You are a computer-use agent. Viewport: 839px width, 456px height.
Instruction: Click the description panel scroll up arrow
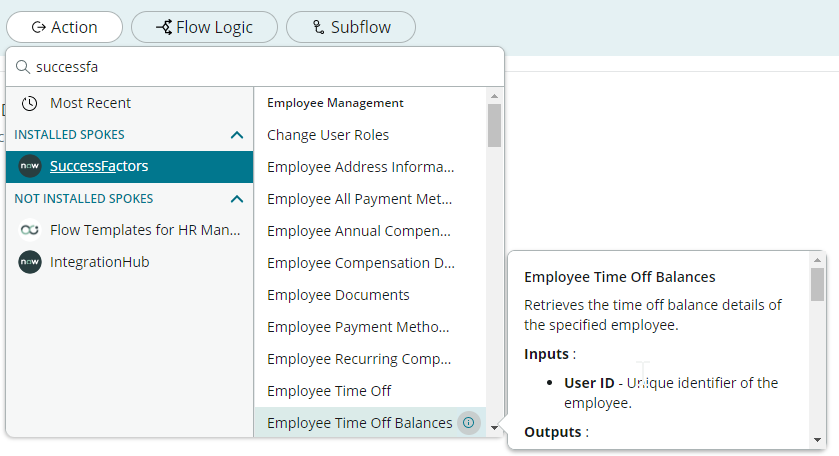817,260
